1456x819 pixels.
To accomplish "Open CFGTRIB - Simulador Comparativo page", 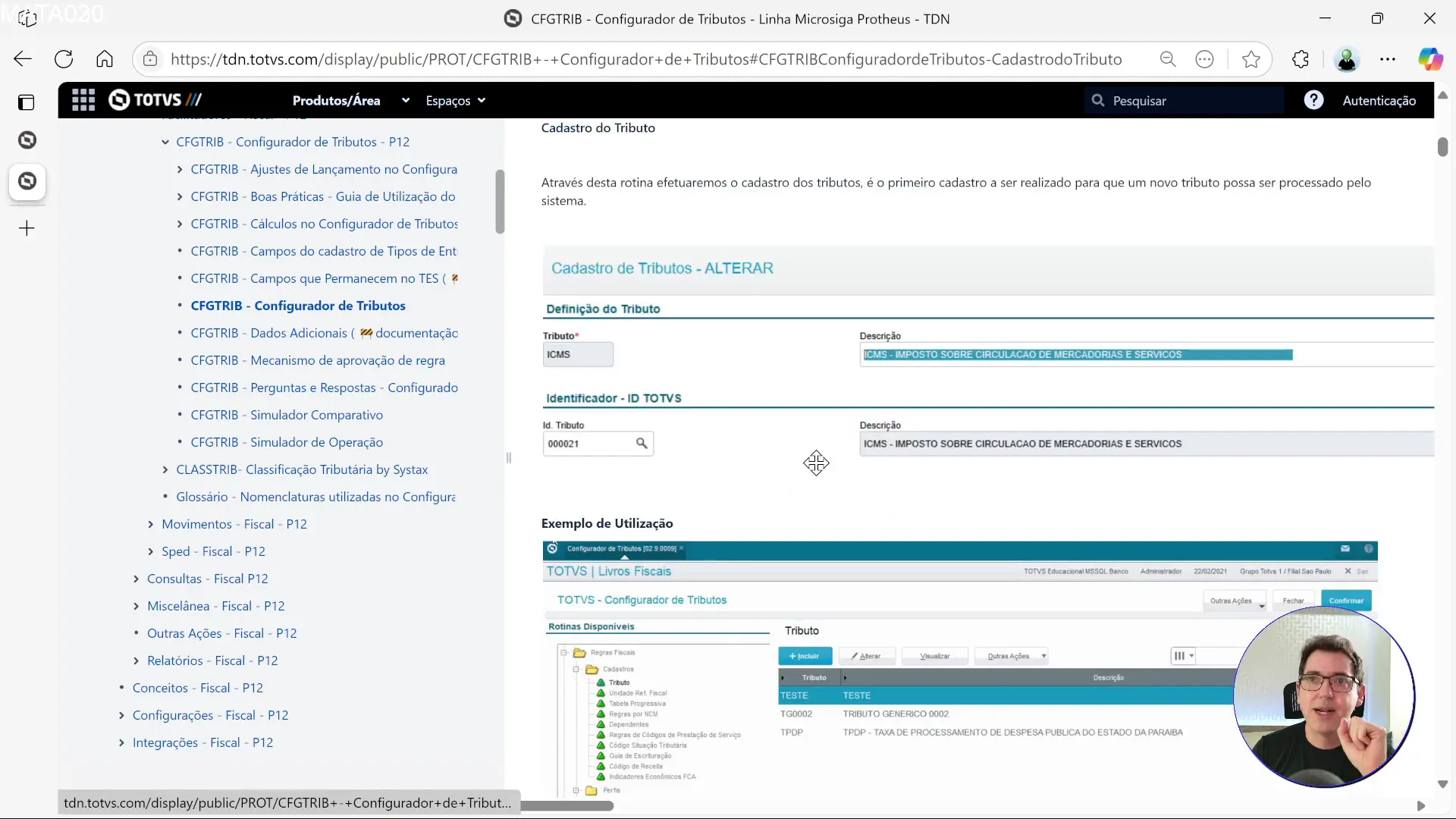I will [x=316, y=415].
